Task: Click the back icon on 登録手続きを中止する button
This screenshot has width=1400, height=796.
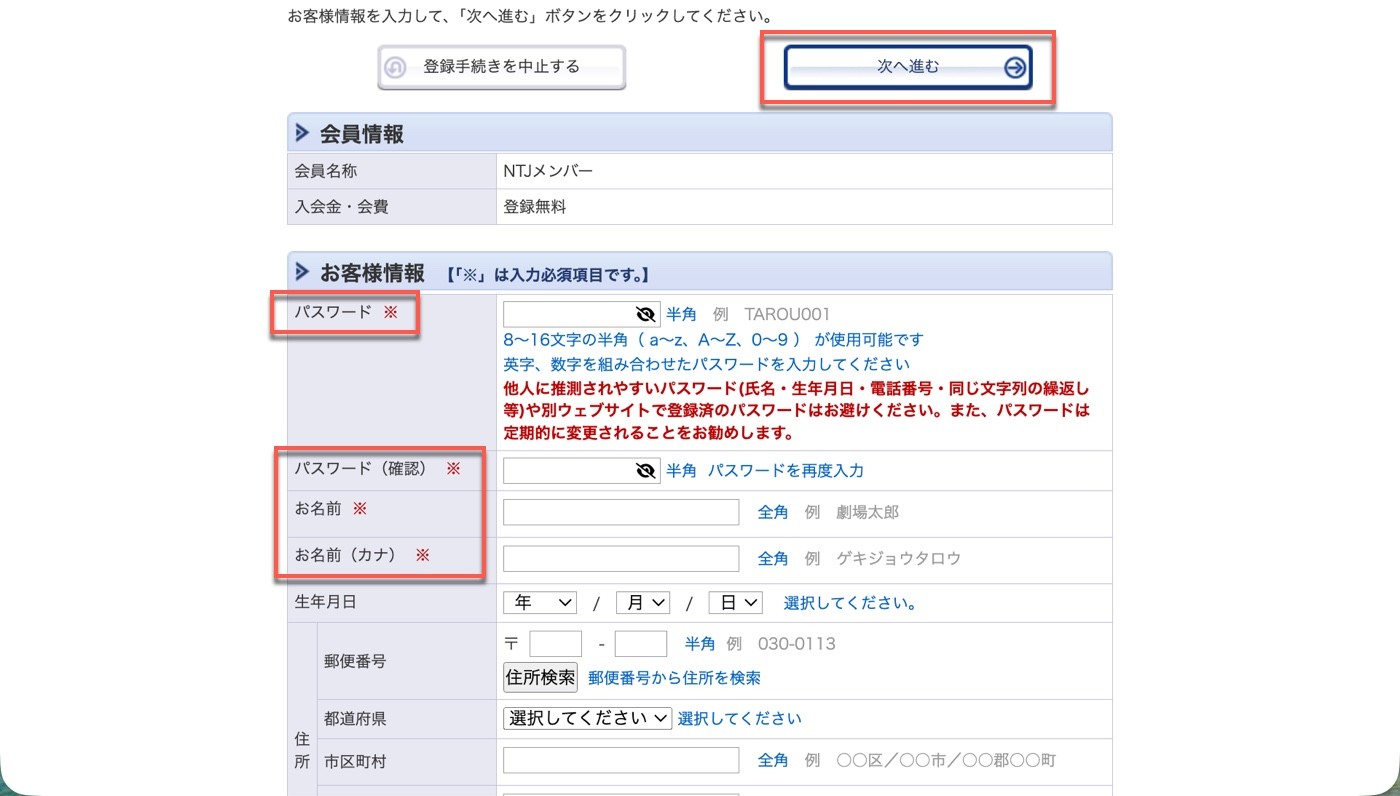Action: click(395, 68)
